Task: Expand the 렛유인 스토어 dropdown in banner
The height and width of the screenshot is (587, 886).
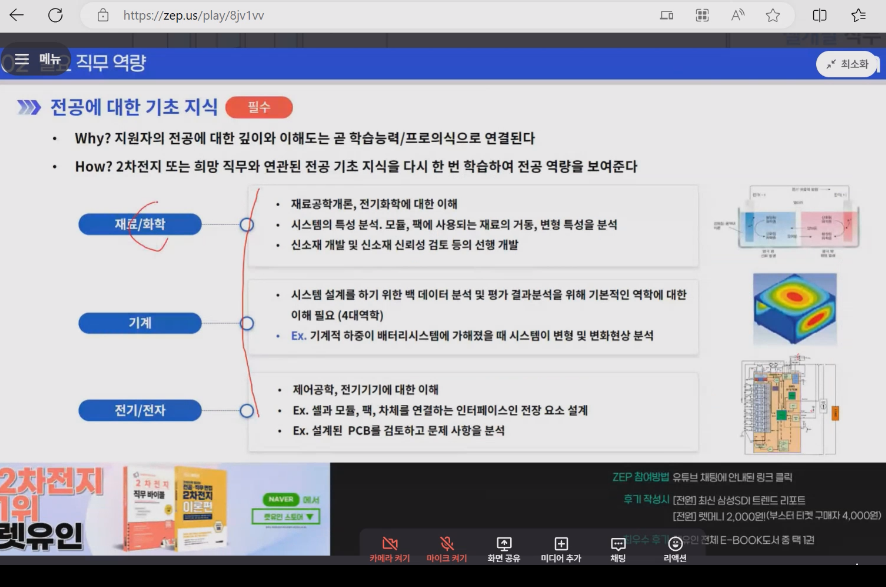Action: (286, 517)
